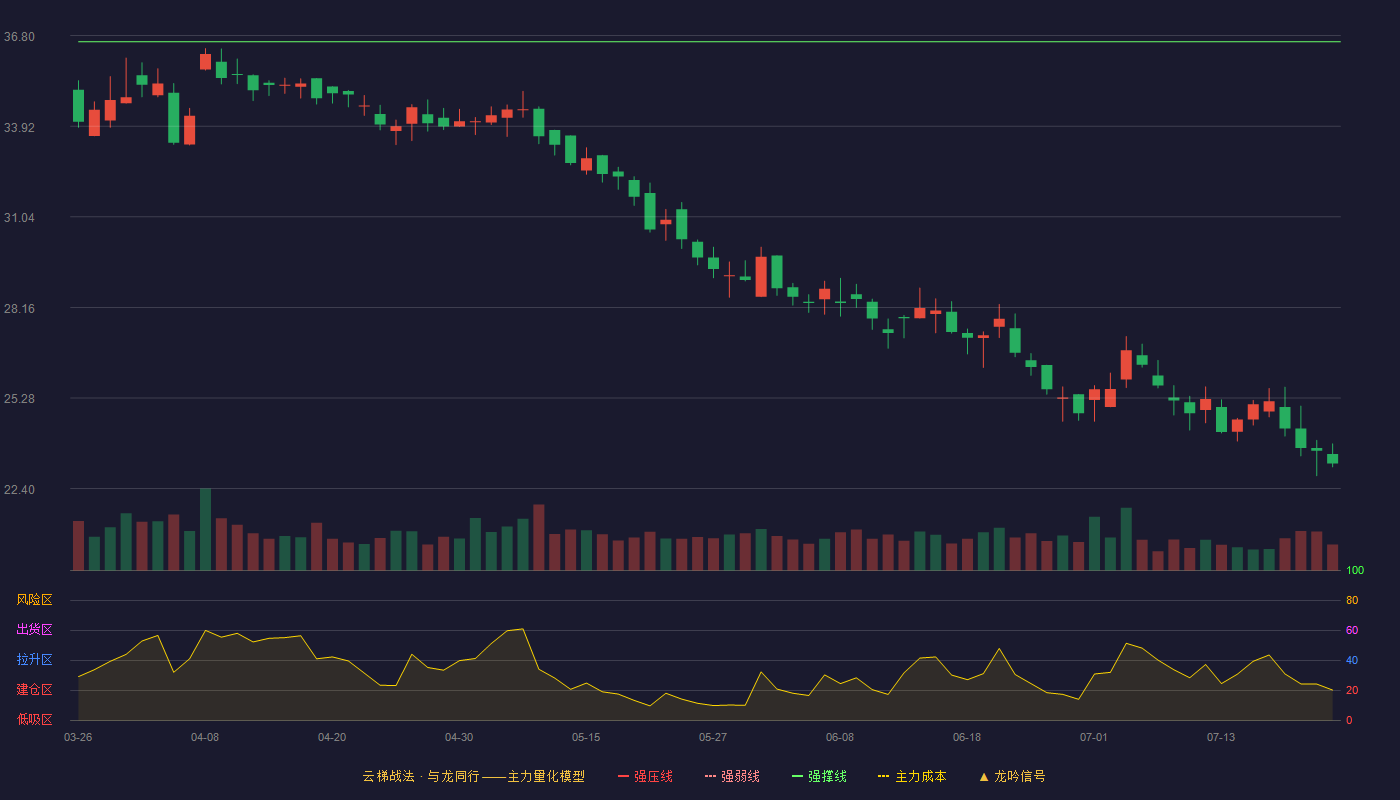Click the 低吸区 zone label
This screenshot has width=1400, height=800.
(x=34, y=719)
